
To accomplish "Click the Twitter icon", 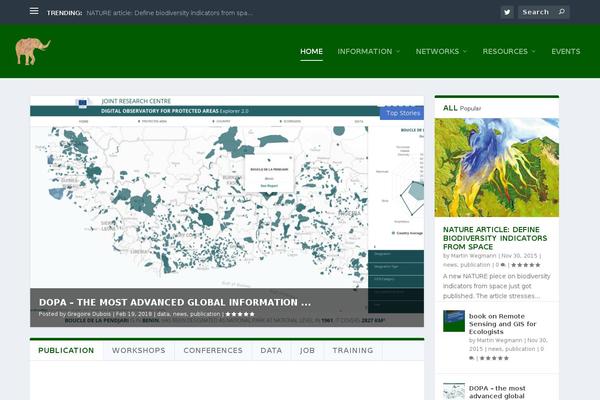I will click(507, 12).
